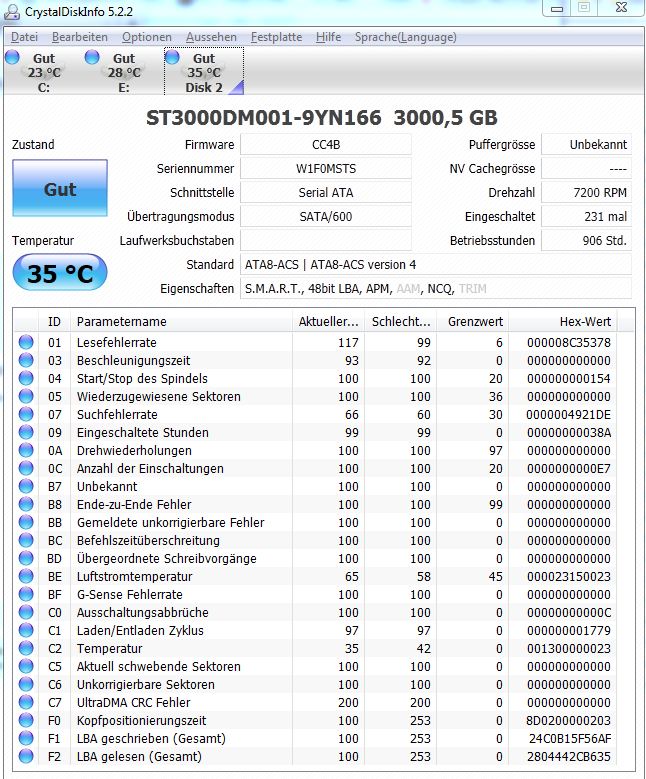Click the Aktueller... column header
Screen dimensions: 646x779
coord(328,321)
